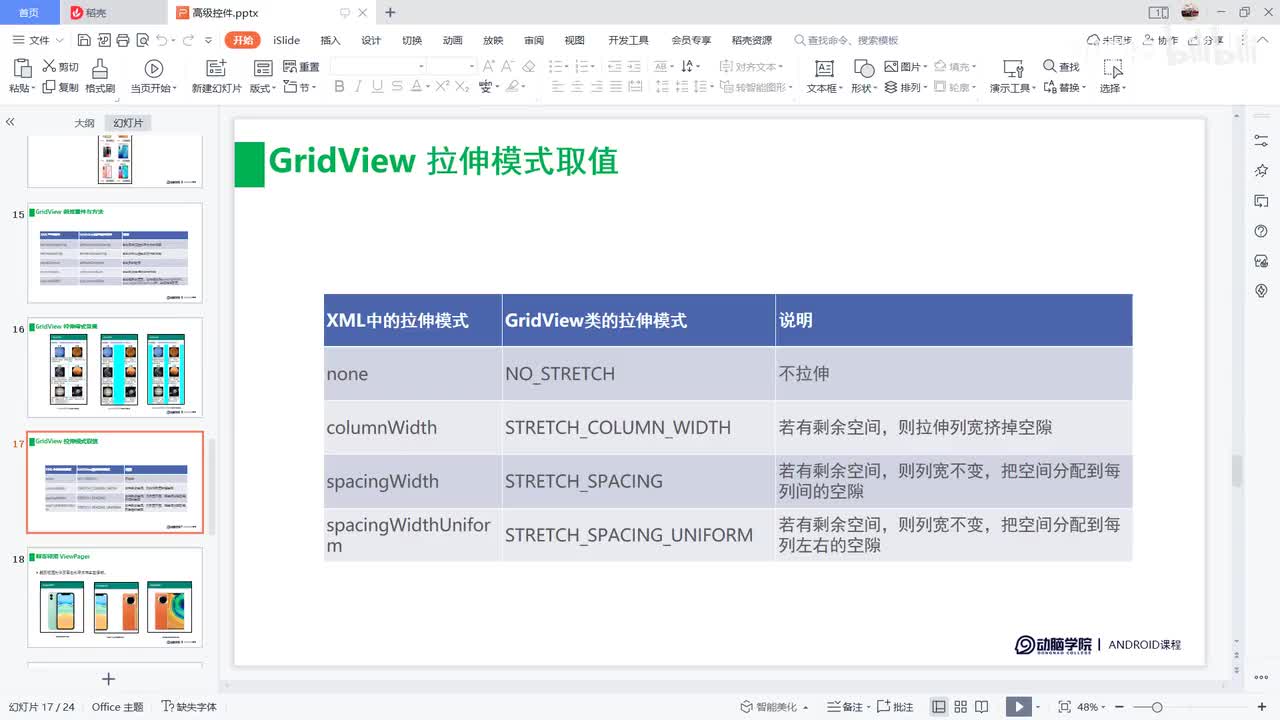
Task: Open the File (文件) menu dropdown arrow
Action: [x=59, y=40]
